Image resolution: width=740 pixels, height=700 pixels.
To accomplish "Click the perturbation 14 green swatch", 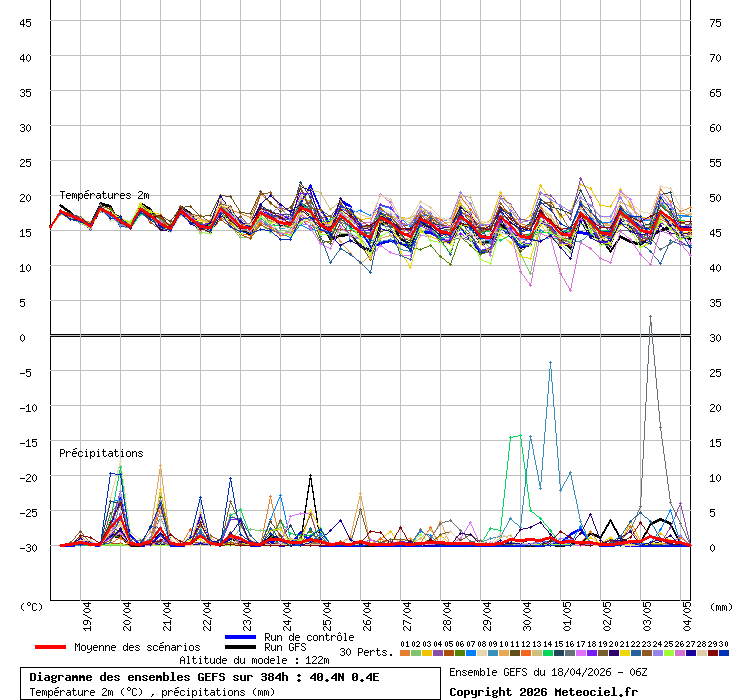I will [x=547, y=653].
